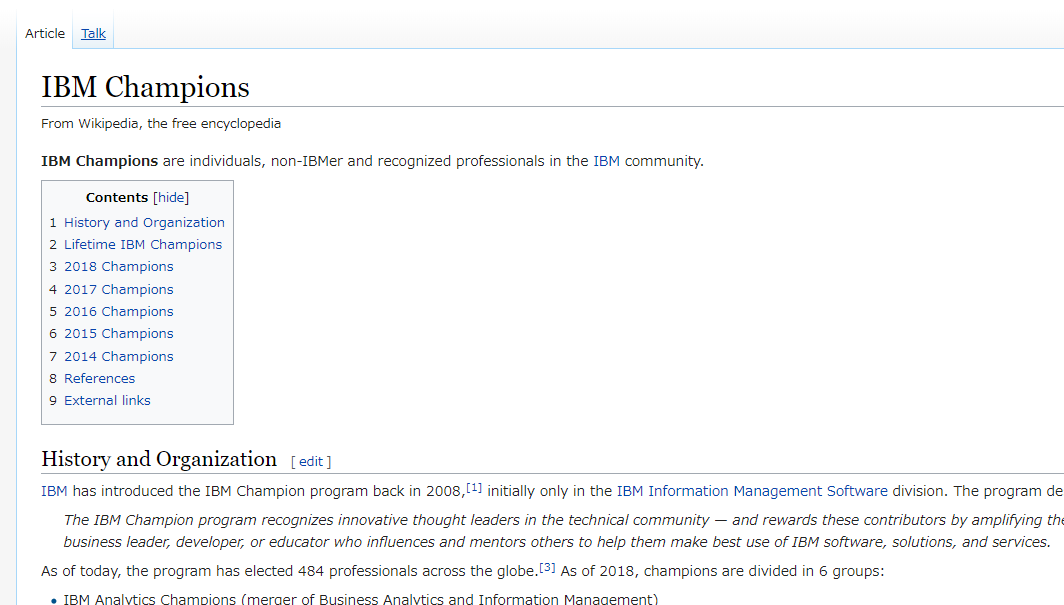
Task: Jump to 2015 Champions section
Action: [118, 334]
